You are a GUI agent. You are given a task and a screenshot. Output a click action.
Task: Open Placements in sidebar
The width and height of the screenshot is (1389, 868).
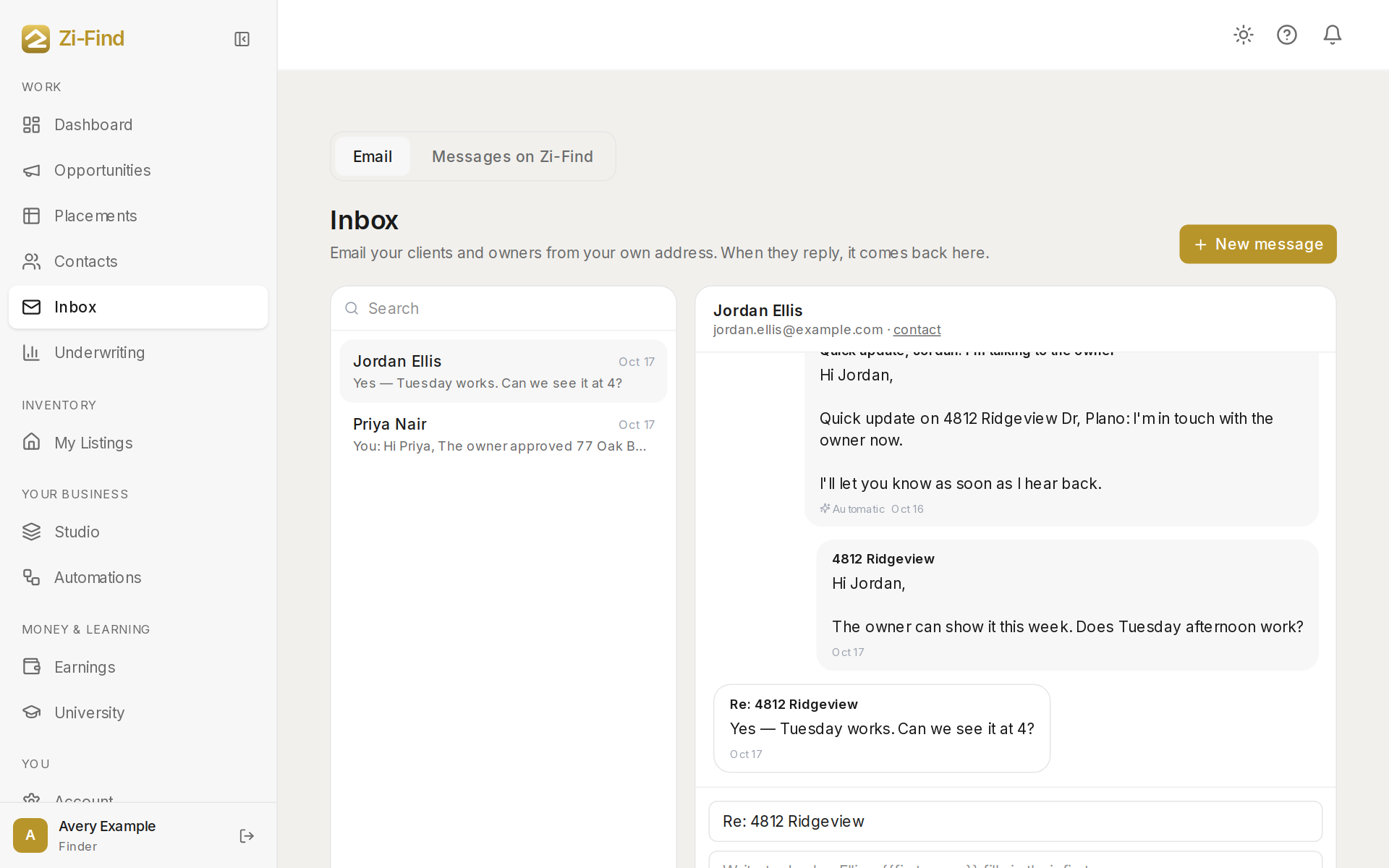138,216
